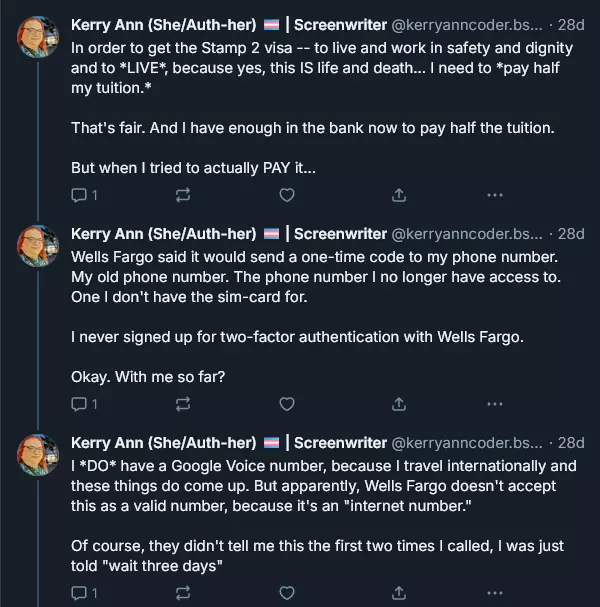
Task: Reply to the one-time code post
Action: click(79, 404)
